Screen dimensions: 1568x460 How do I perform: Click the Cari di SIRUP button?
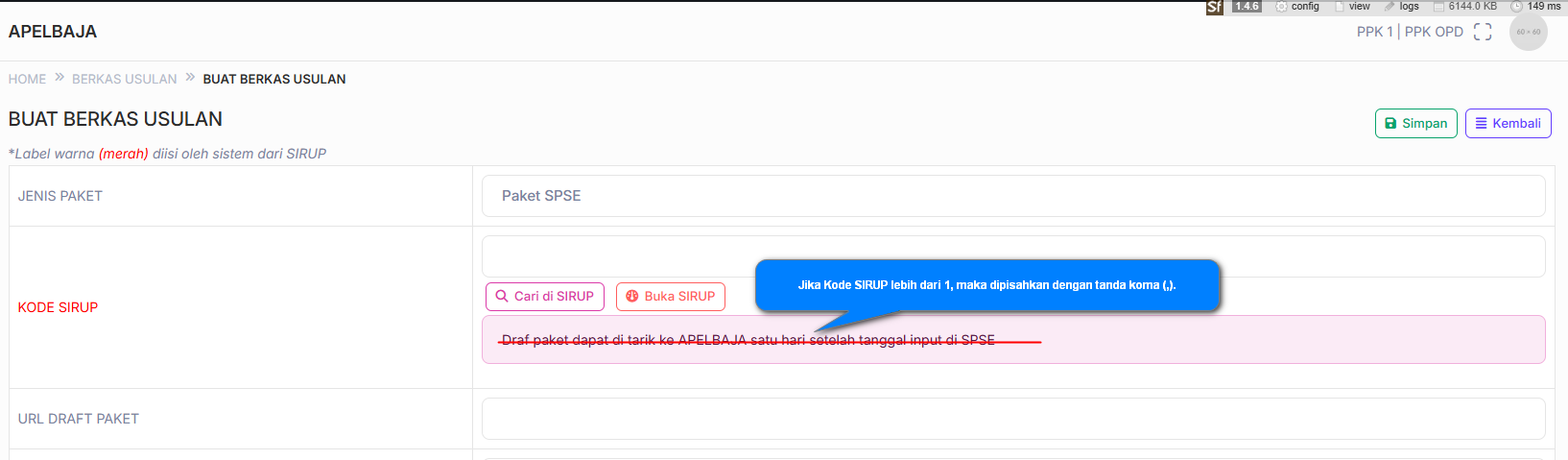pyautogui.click(x=545, y=296)
